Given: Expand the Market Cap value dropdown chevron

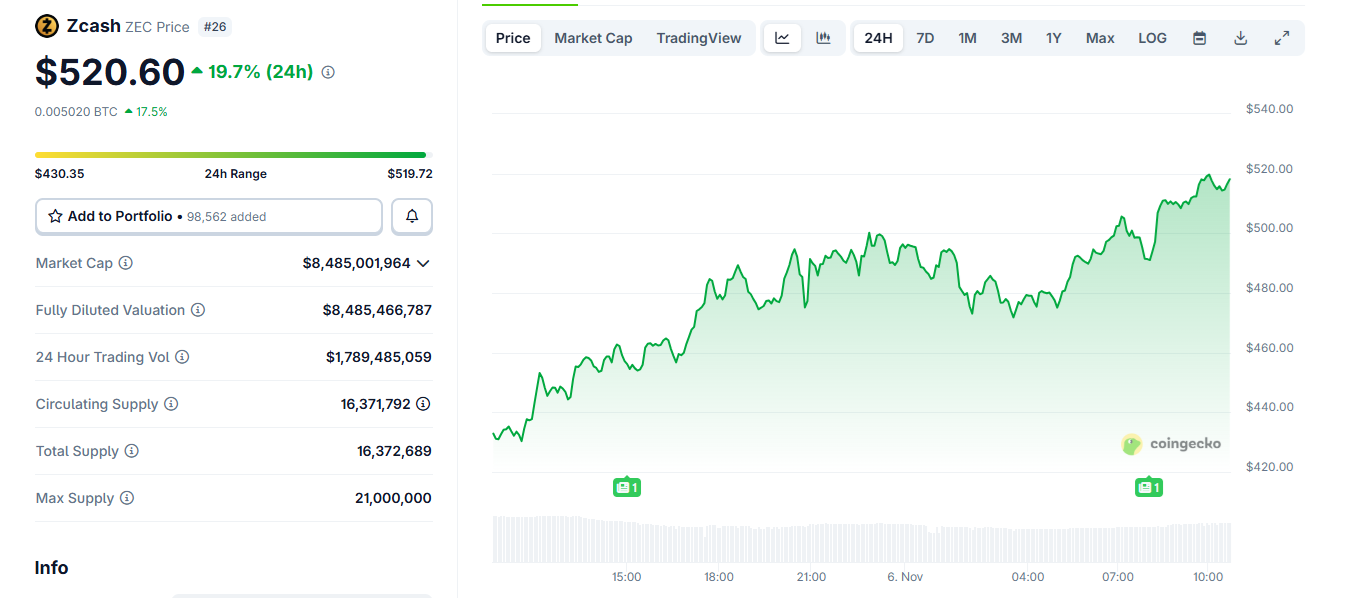Looking at the screenshot, I should pyautogui.click(x=423, y=263).
